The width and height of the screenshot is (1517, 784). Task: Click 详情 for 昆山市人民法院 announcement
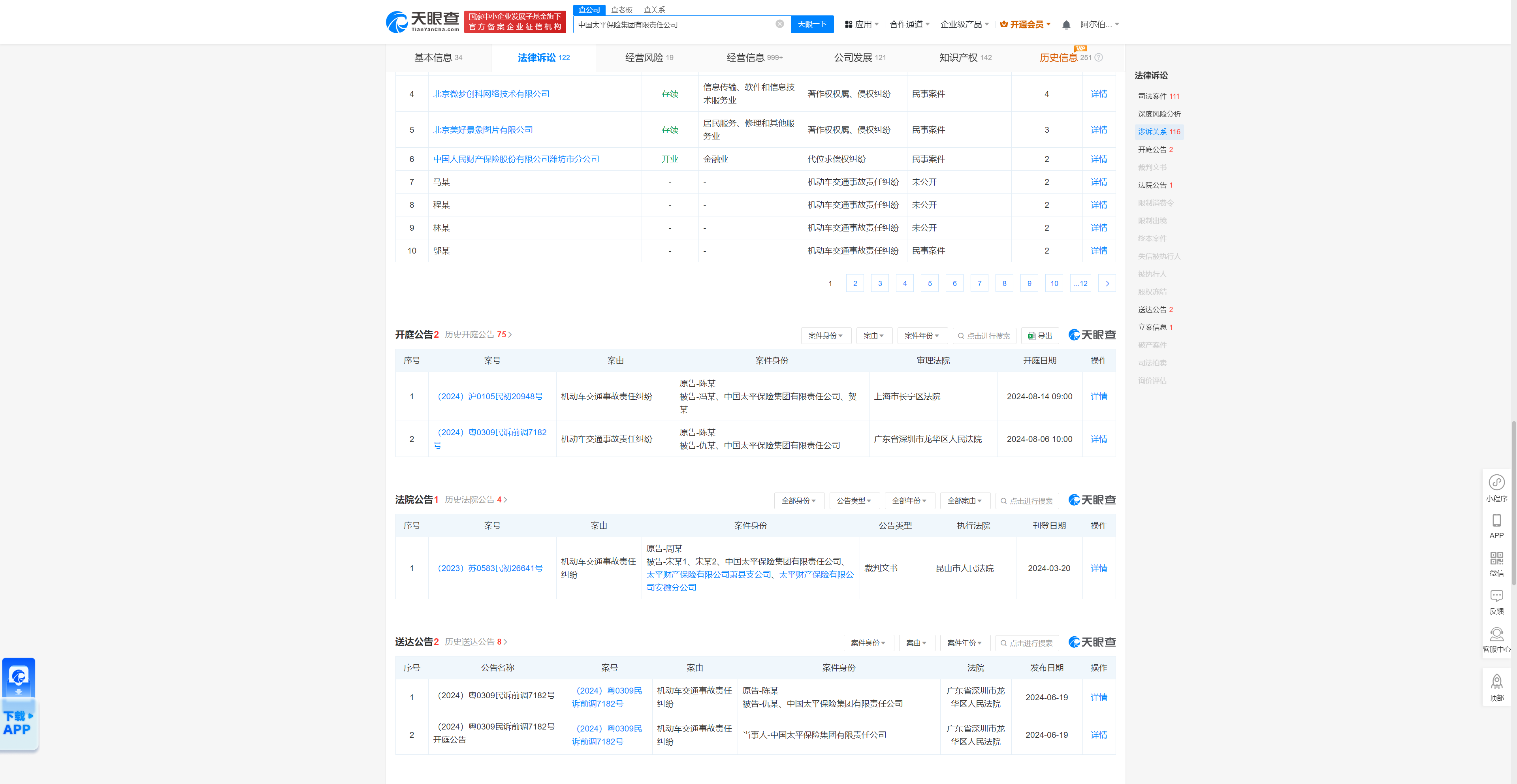coord(1098,569)
